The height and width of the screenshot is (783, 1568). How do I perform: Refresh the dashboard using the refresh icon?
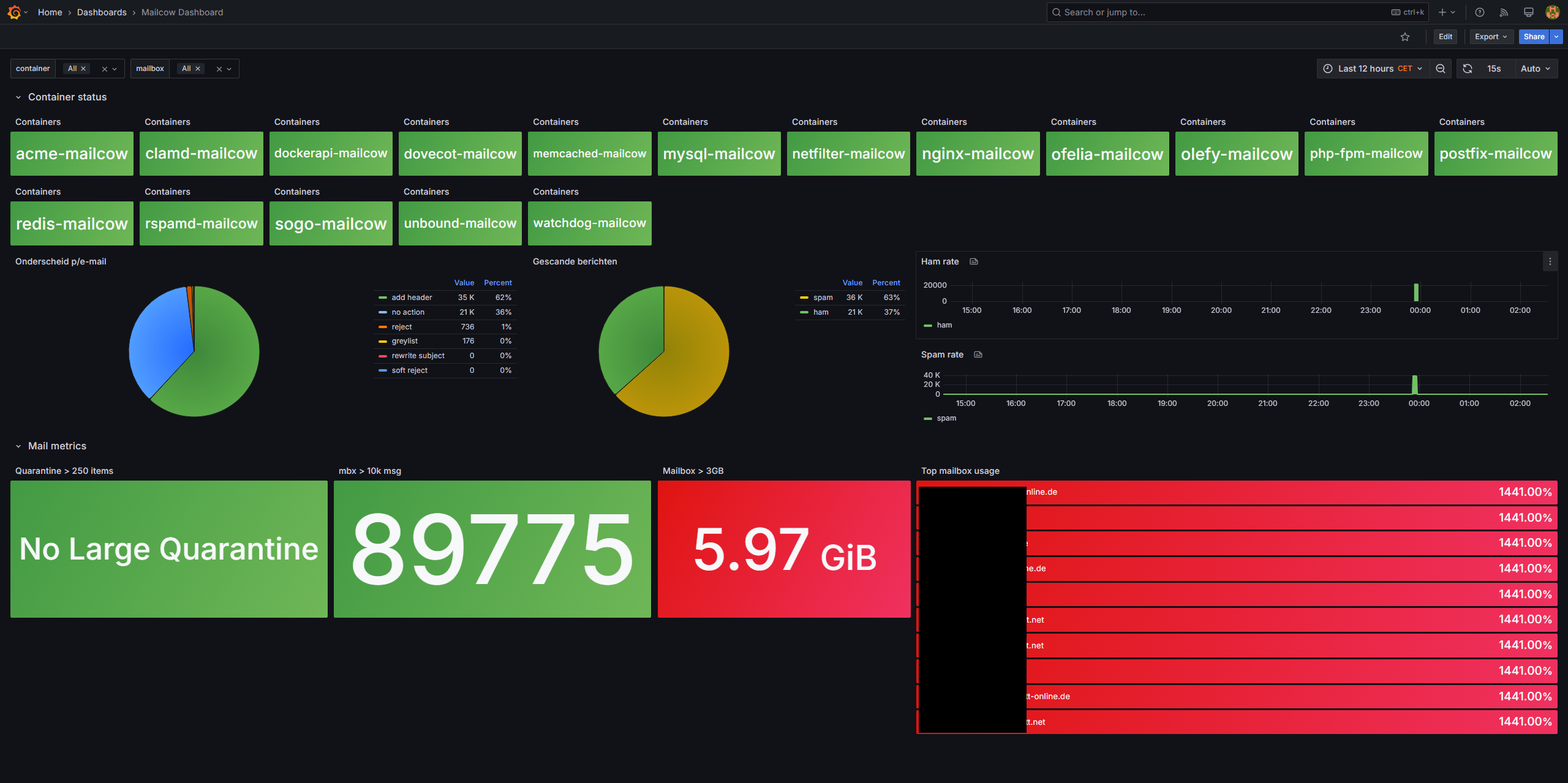(x=1468, y=69)
